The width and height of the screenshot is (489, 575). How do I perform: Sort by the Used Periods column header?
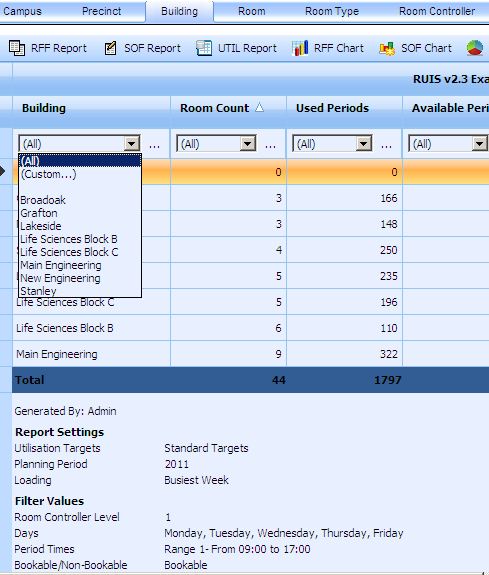point(332,108)
